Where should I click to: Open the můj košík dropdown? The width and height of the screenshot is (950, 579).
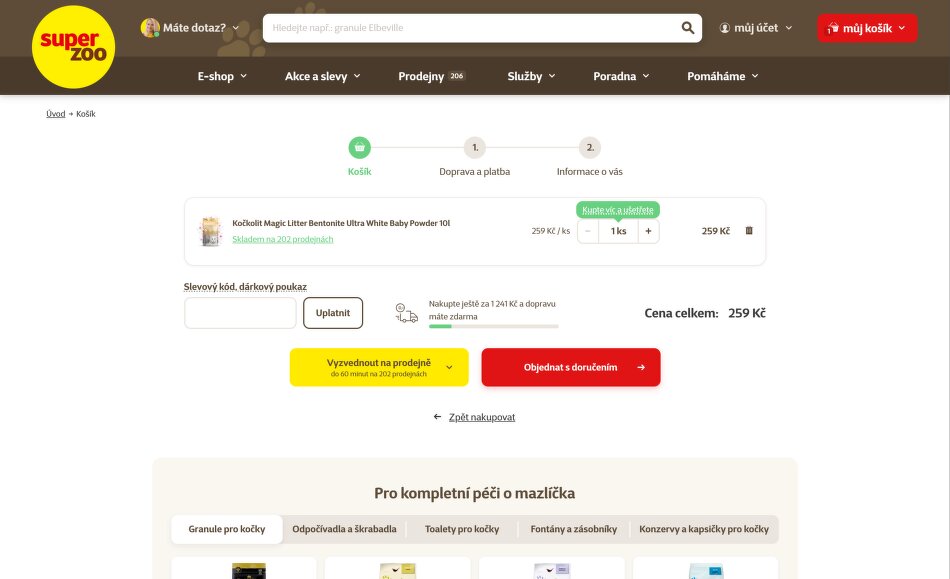pos(867,28)
